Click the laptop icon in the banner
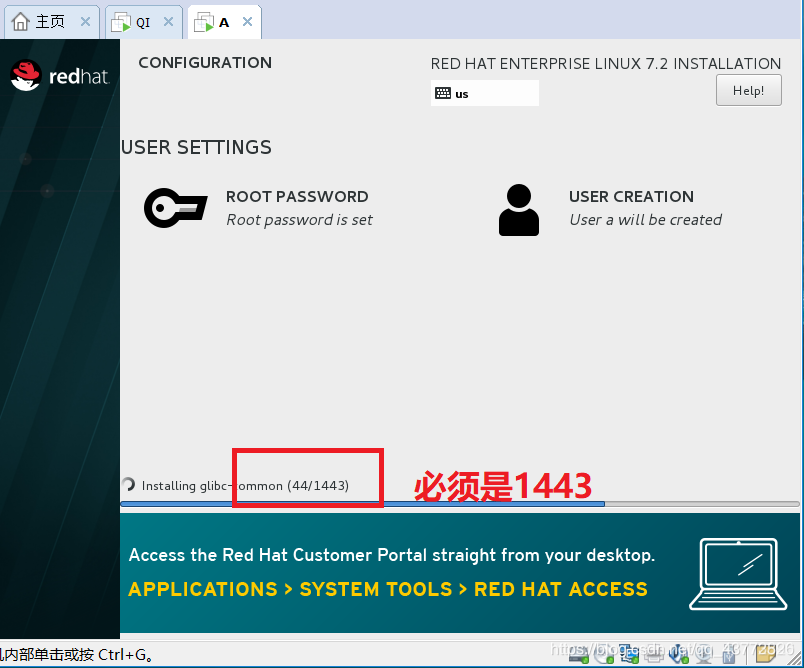Viewport: 804px width, 668px height. (x=738, y=574)
